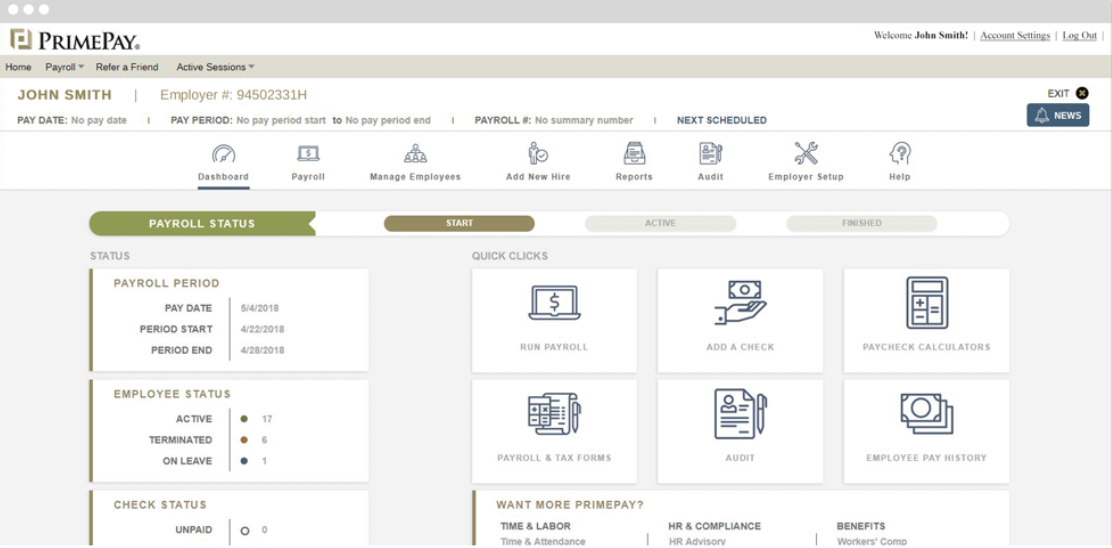Image resolution: width=1112 pixels, height=548 pixels.
Task: Click the Benefits heading
Action: (861, 526)
